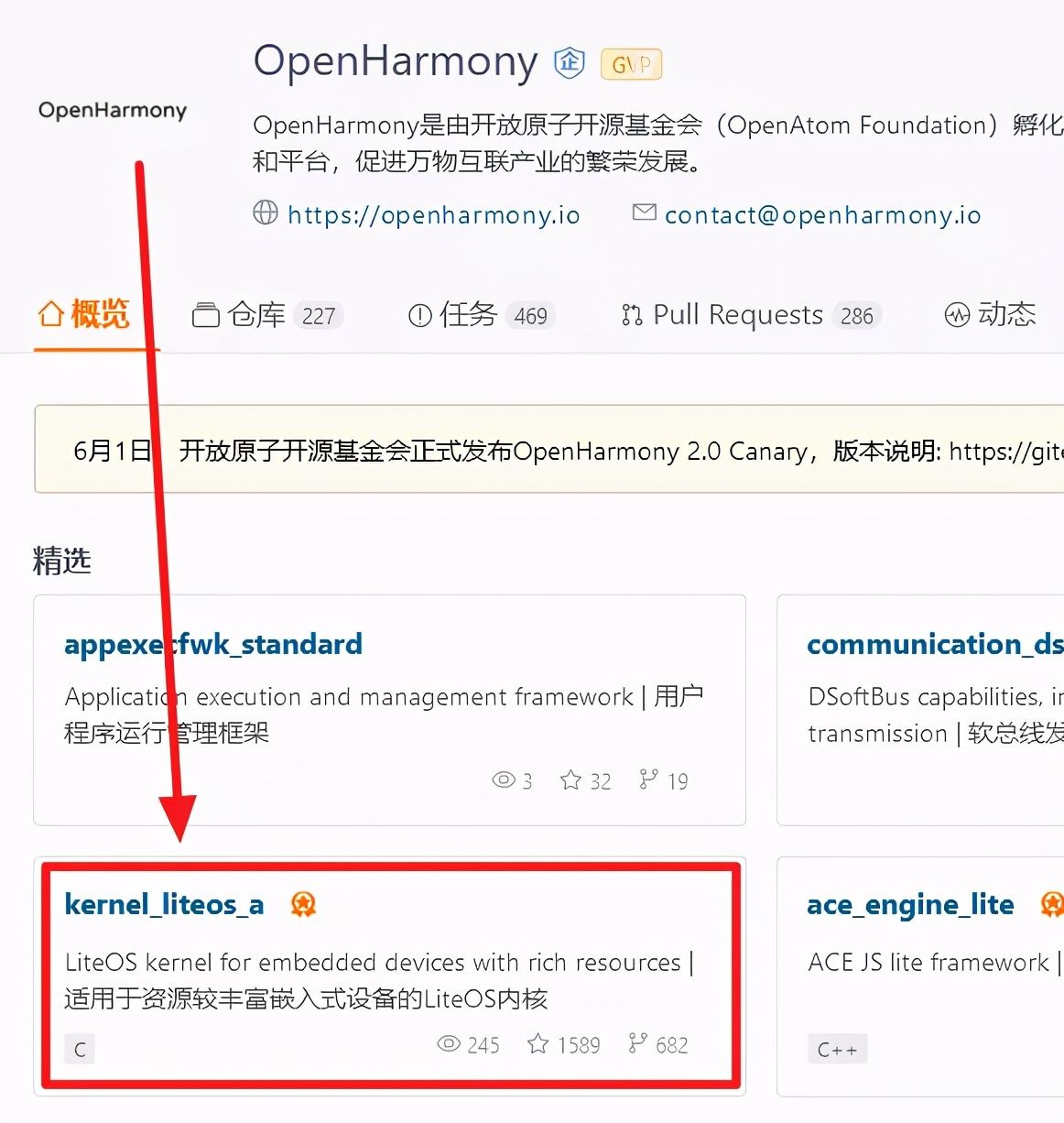Viewport: 1064px width, 1123px height.
Task: Click the Application execution and management framework description
Action: [x=384, y=714]
